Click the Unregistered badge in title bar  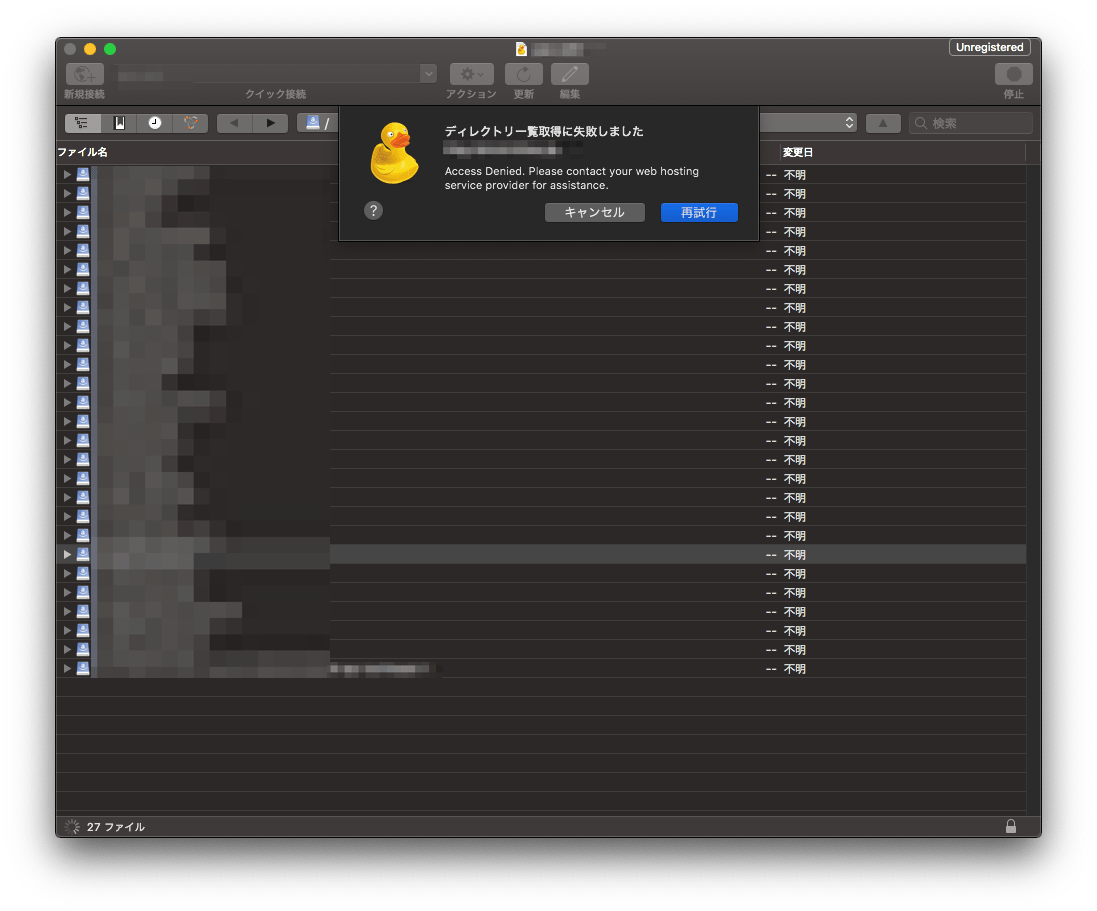click(989, 47)
